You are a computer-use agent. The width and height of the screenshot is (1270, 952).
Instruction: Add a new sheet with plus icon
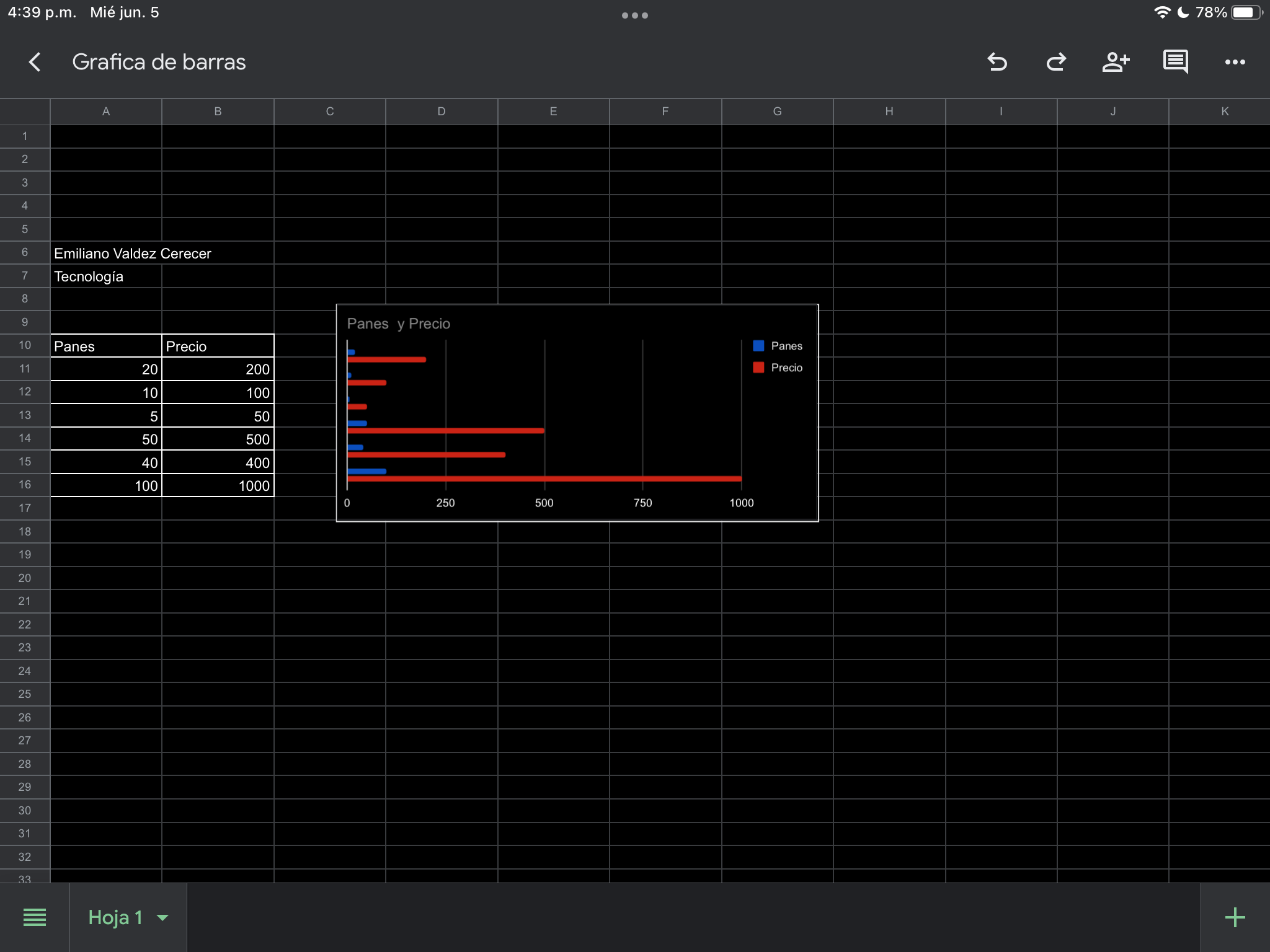click(1235, 917)
